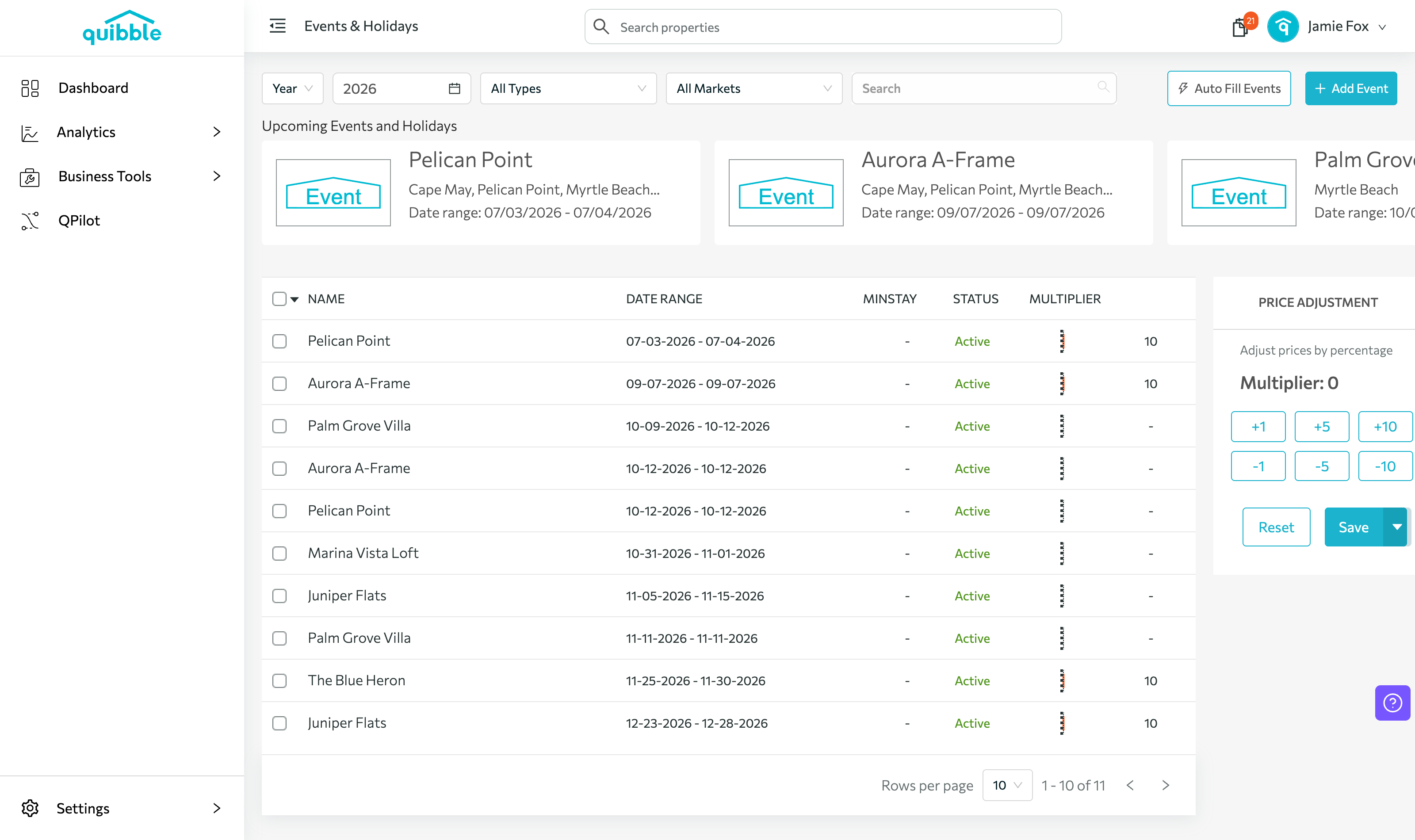Check the Palm Grove Villa 11-11-2026 row checkbox
This screenshot has width=1415, height=840.
279,638
